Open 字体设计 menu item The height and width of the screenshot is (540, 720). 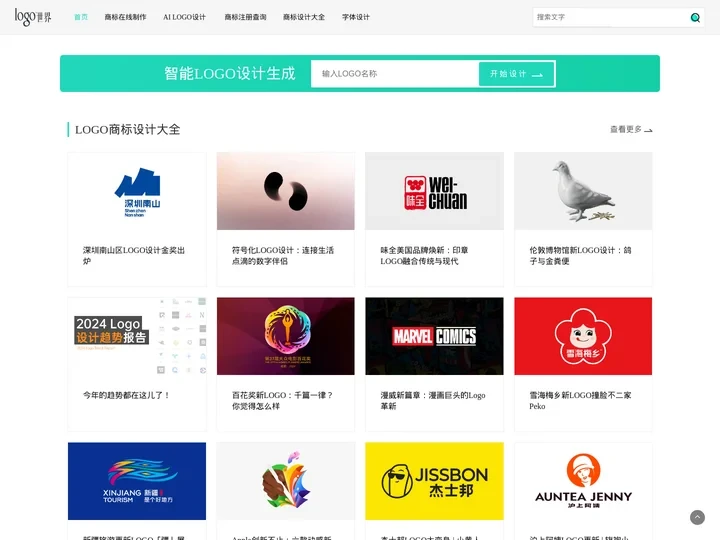click(x=355, y=17)
